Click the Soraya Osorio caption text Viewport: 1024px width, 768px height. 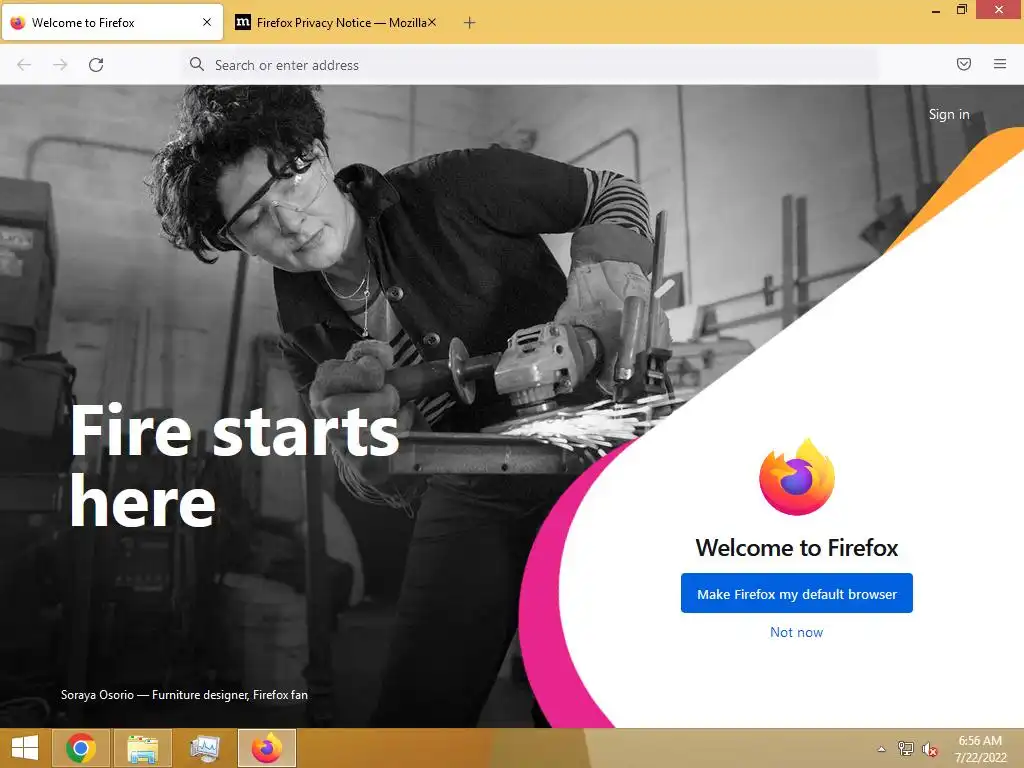[x=184, y=695]
